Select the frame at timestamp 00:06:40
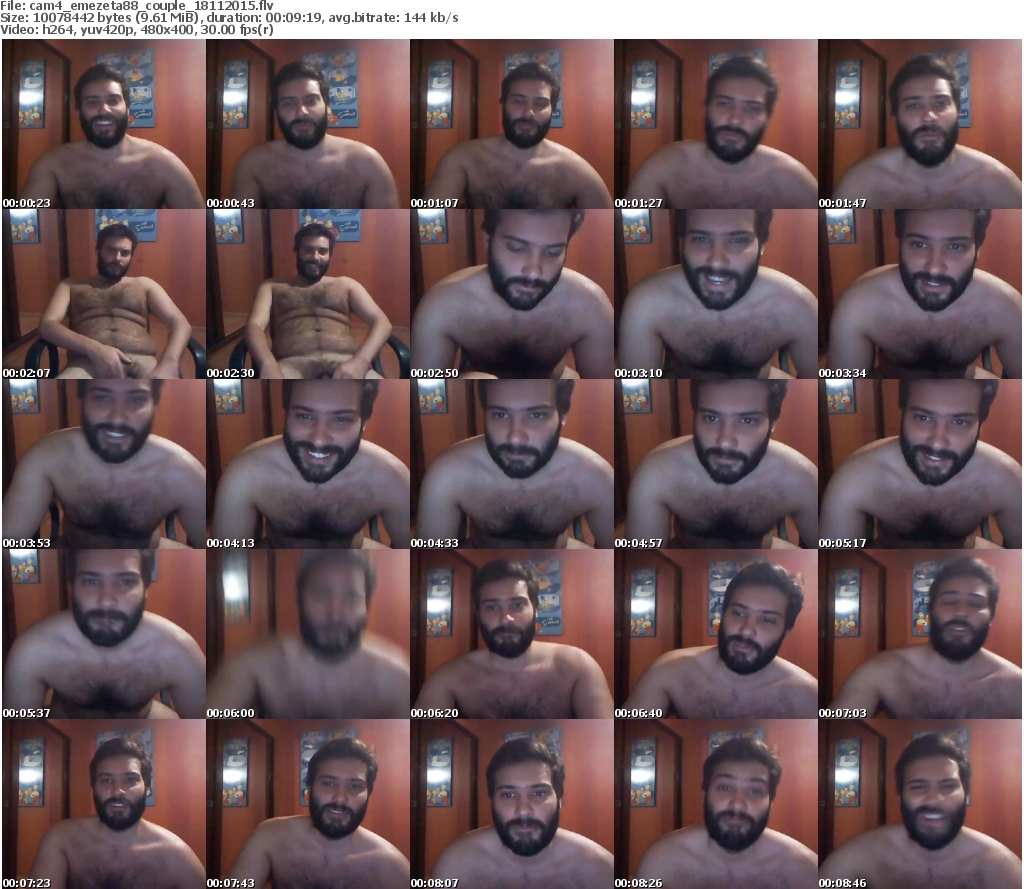 tap(716, 634)
